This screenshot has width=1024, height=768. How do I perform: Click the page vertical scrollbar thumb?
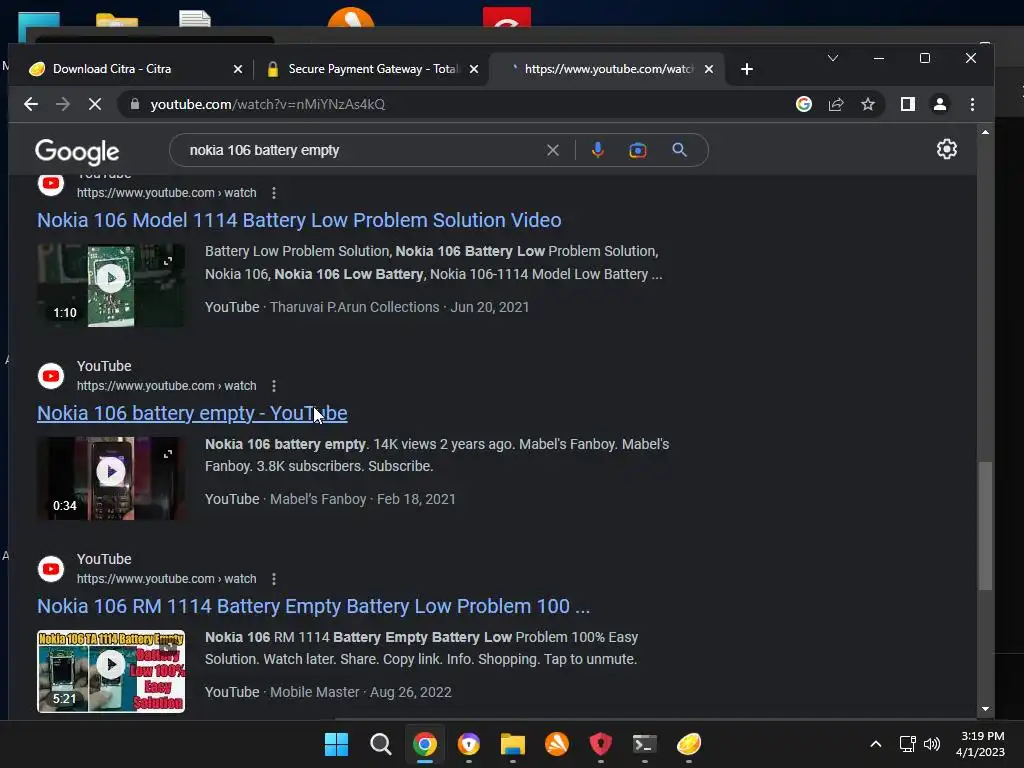(x=985, y=526)
